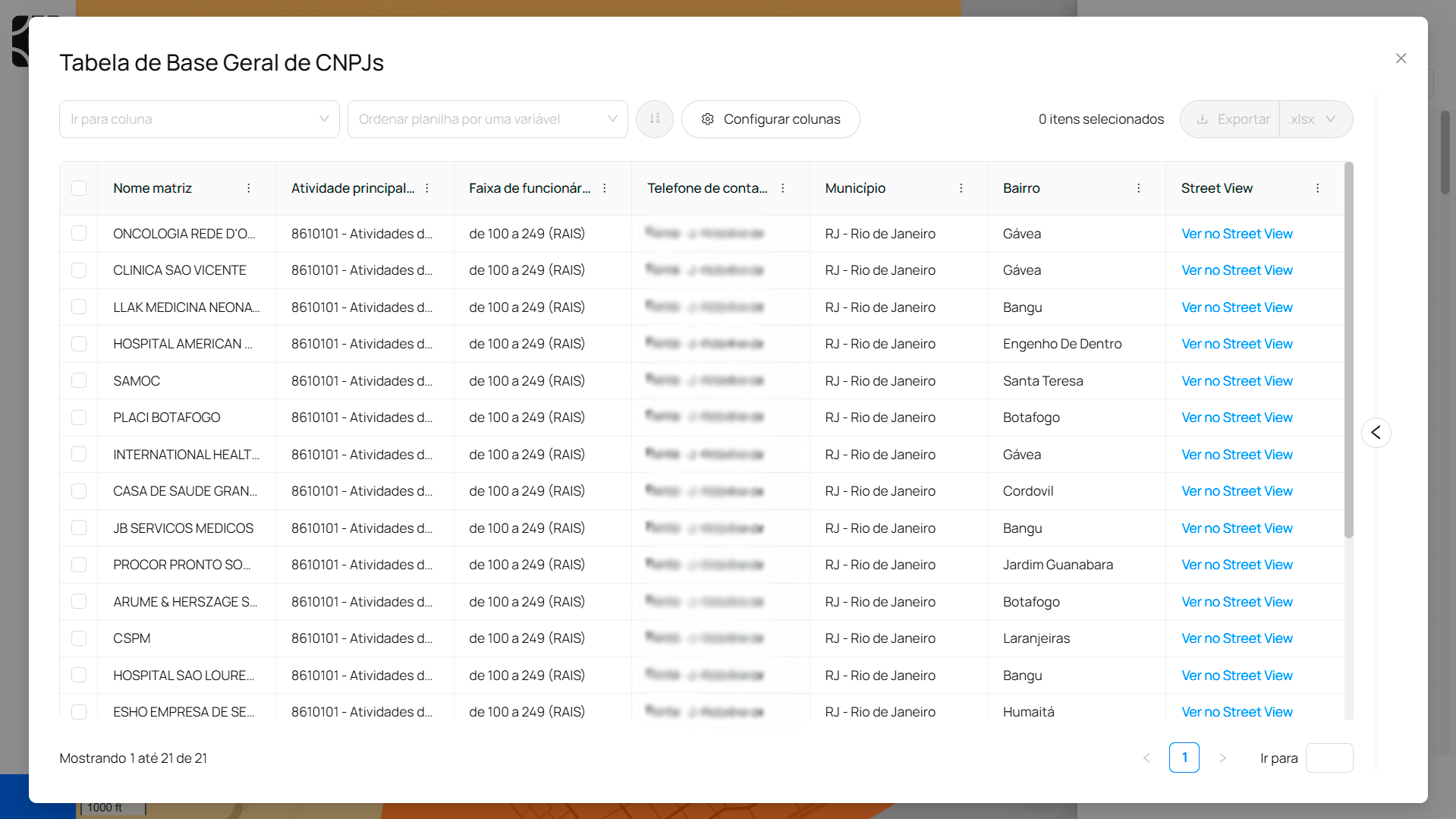Open Street View for PROCOR PRONTO SO

1237,565
